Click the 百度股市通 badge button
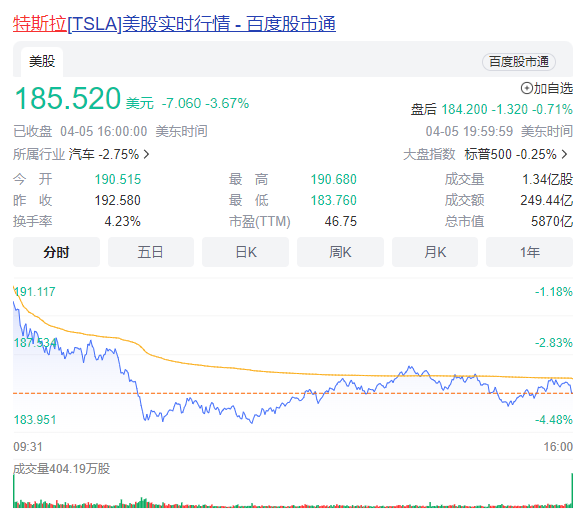The image size is (586, 519). click(x=519, y=62)
